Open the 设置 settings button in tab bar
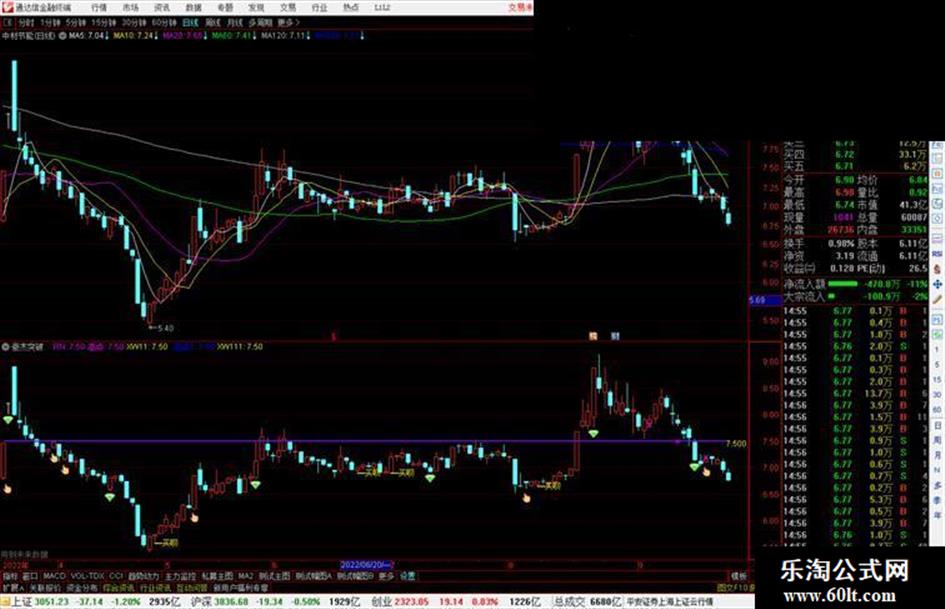 408,576
